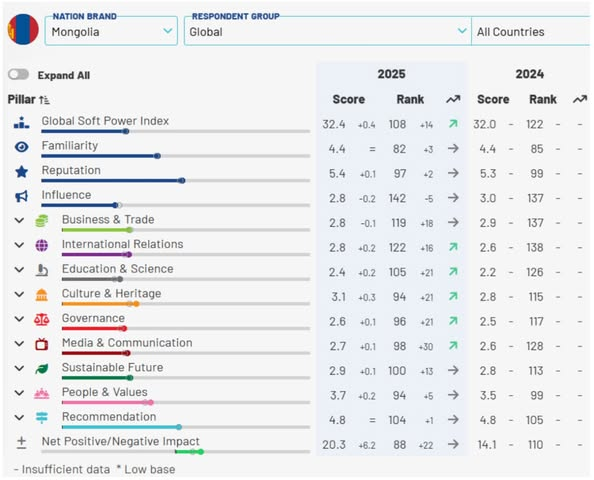
Task: Click the 2024 trend arrow column header icon
Action: [580, 99]
